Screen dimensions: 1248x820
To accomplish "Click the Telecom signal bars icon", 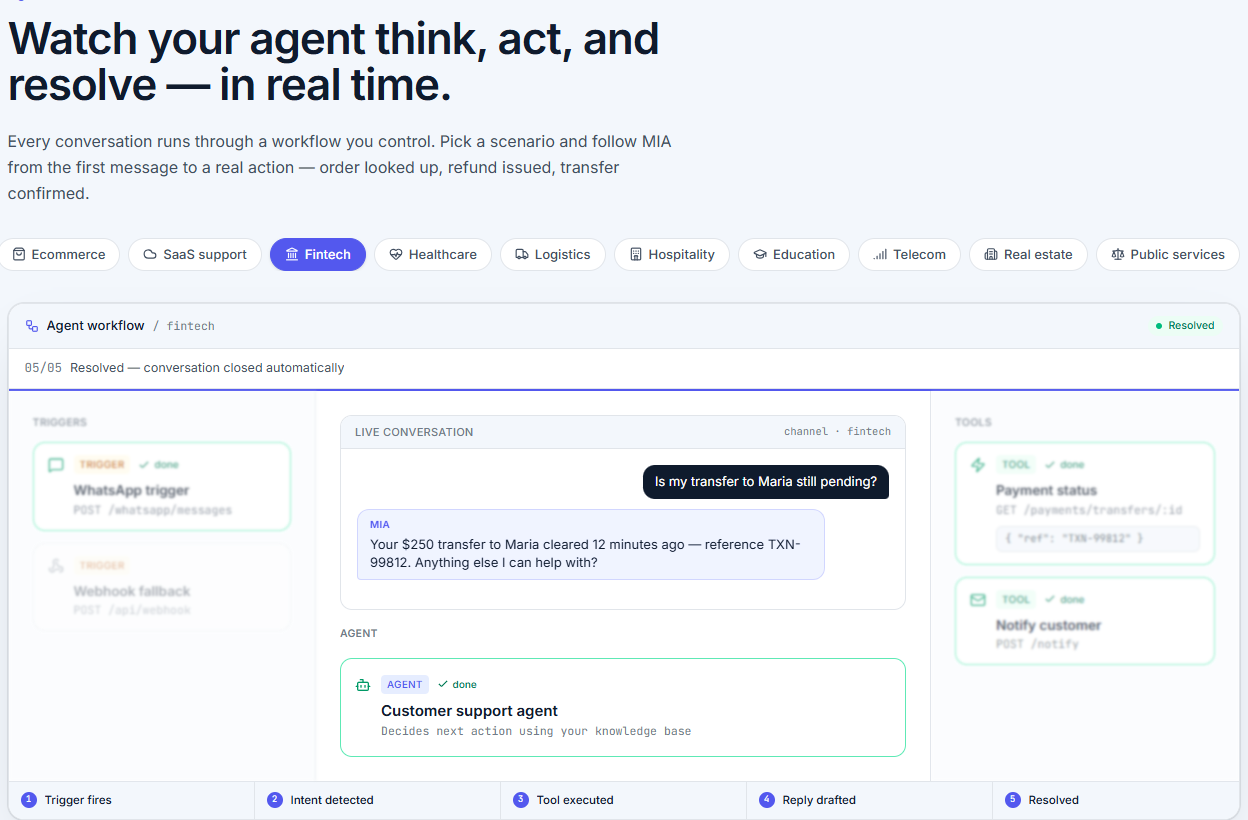I will 880,254.
